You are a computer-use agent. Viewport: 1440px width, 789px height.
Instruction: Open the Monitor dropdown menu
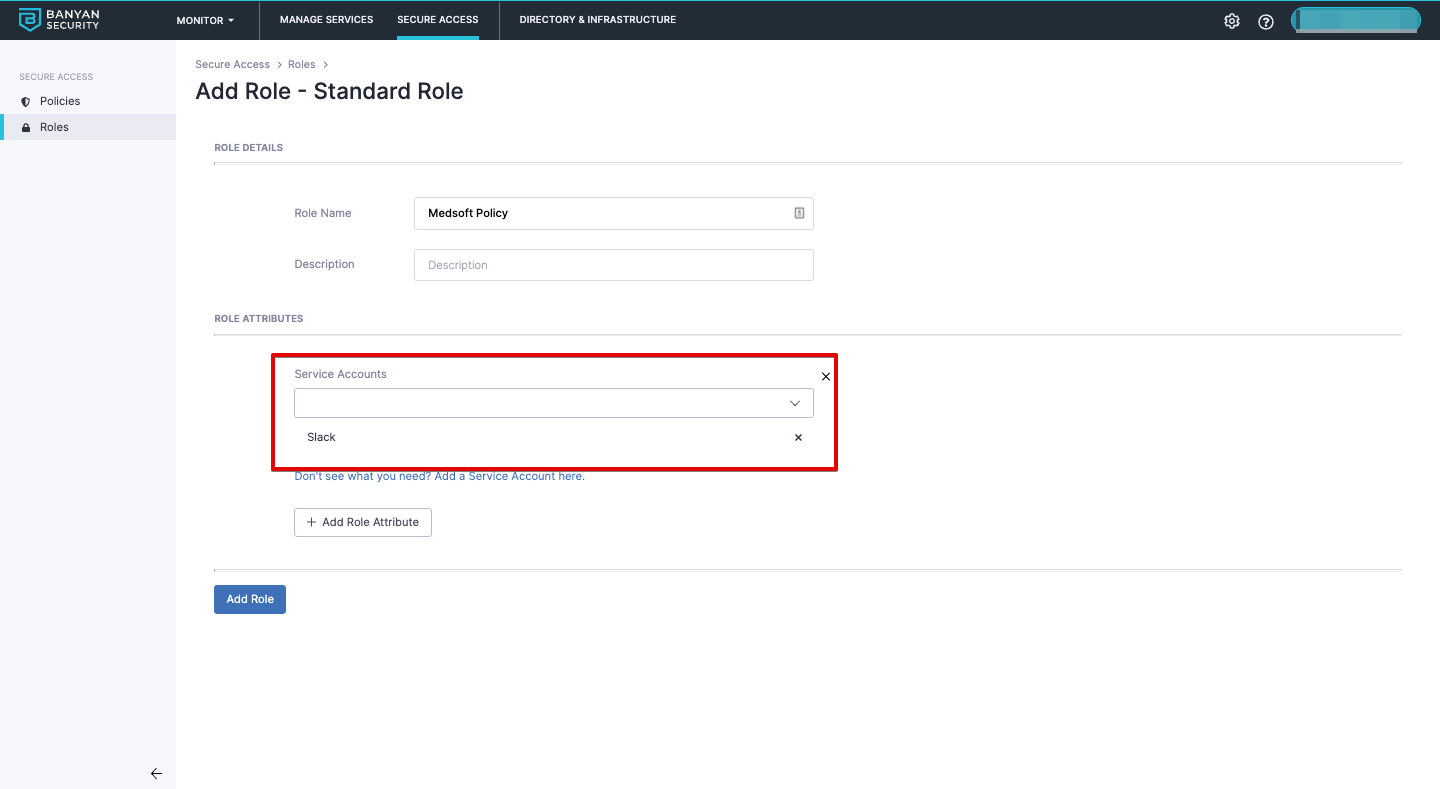205,20
